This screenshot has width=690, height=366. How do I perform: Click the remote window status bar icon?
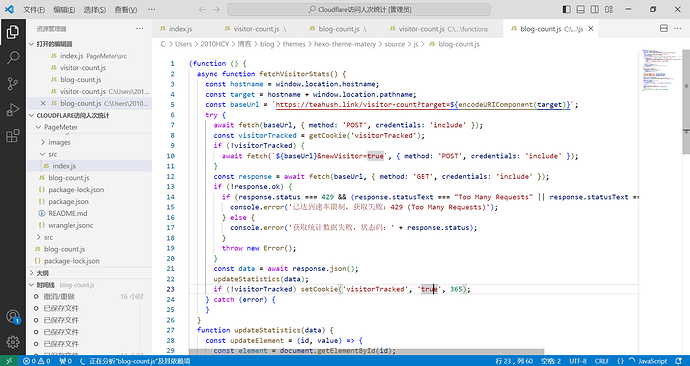pyautogui.click(x=9, y=361)
